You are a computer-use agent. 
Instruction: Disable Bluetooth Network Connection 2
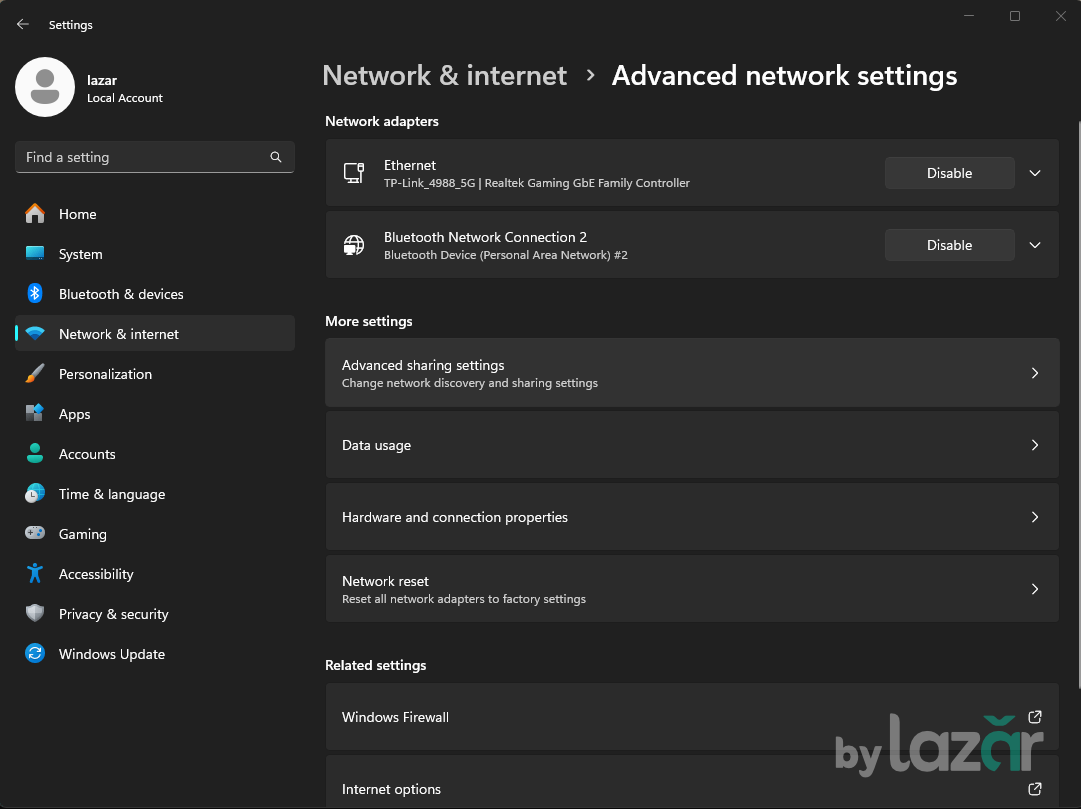(949, 245)
